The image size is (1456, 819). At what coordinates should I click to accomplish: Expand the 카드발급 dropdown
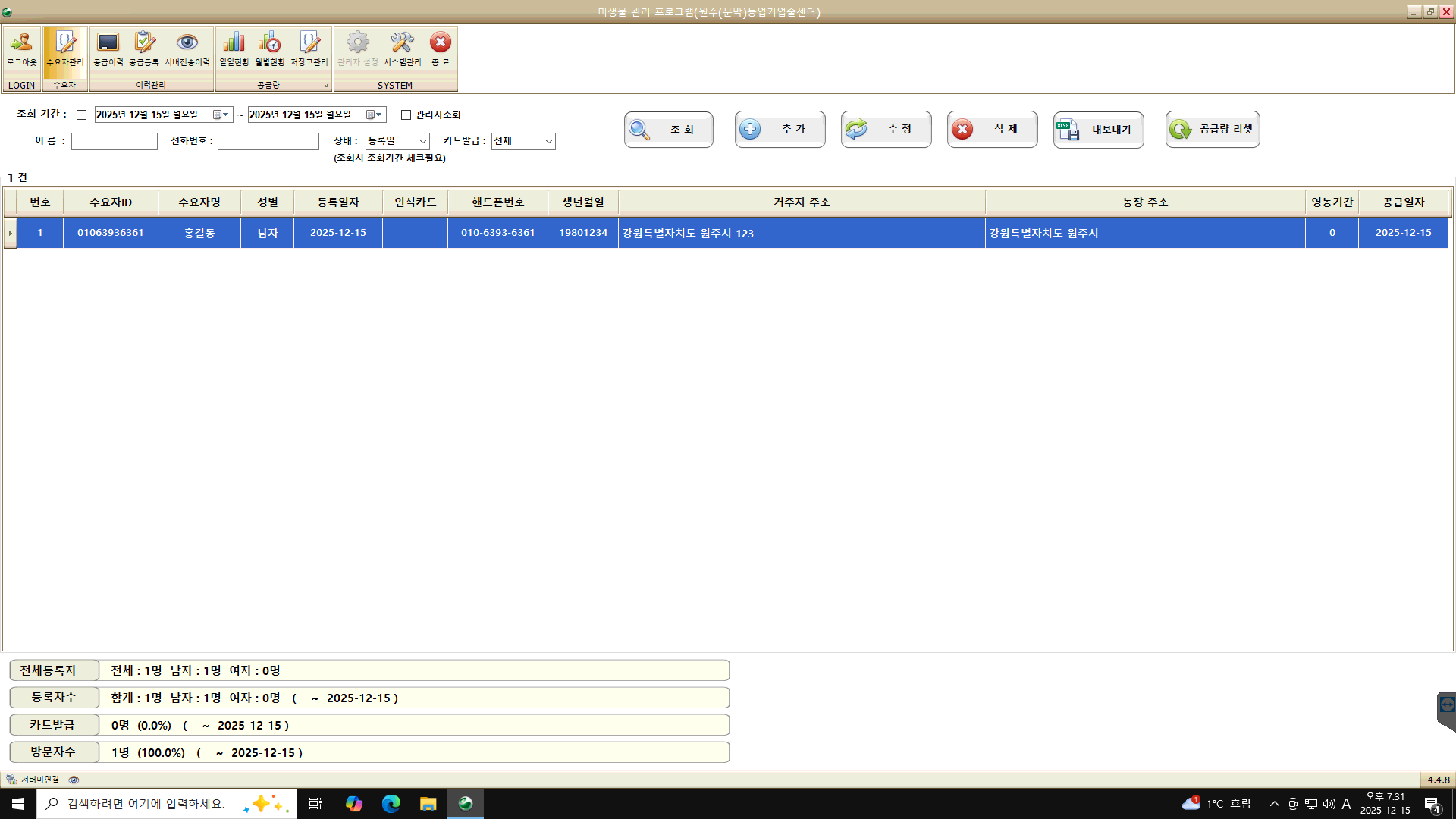click(x=548, y=142)
